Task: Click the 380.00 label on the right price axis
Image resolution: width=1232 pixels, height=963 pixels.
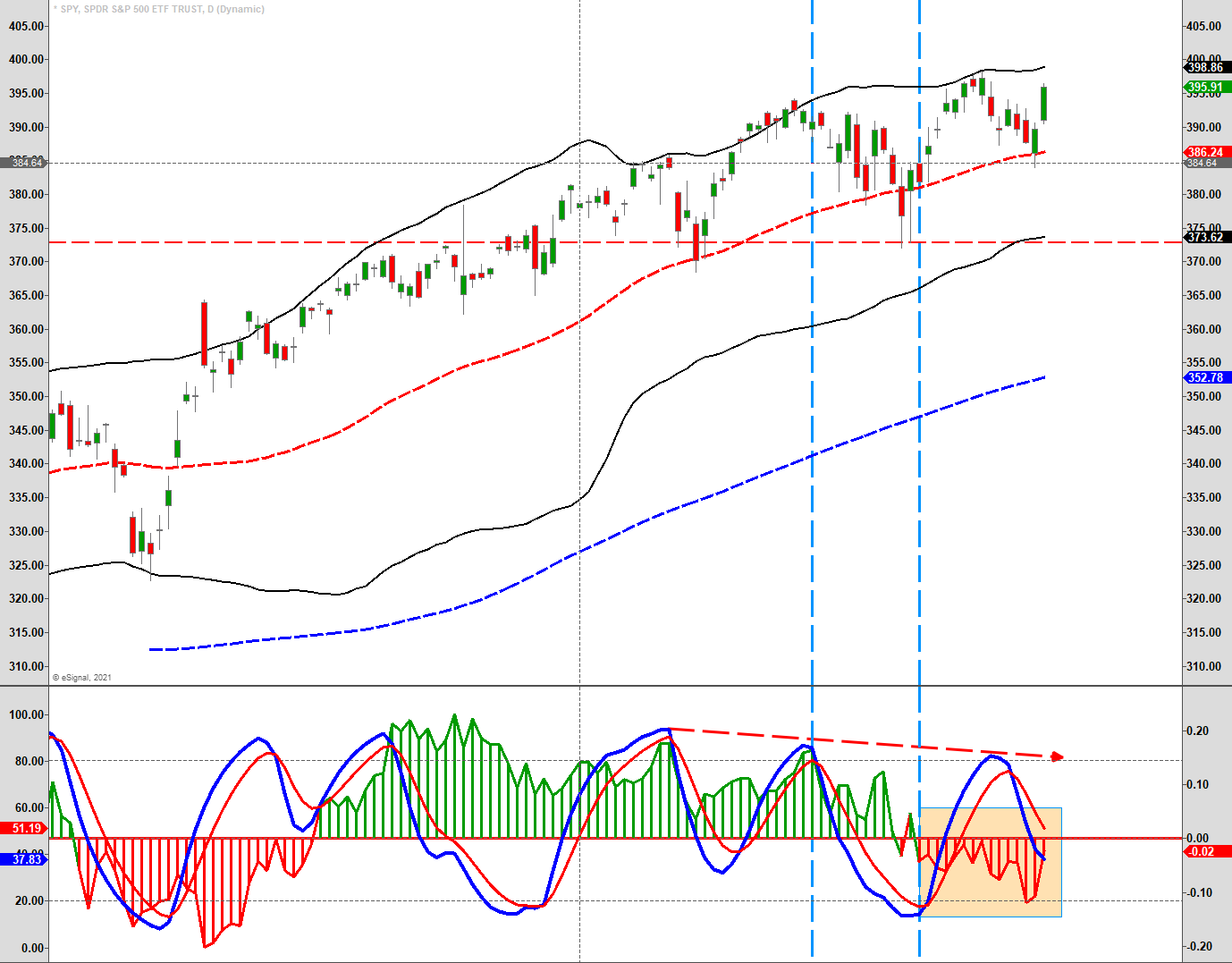Action: click(1203, 194)
